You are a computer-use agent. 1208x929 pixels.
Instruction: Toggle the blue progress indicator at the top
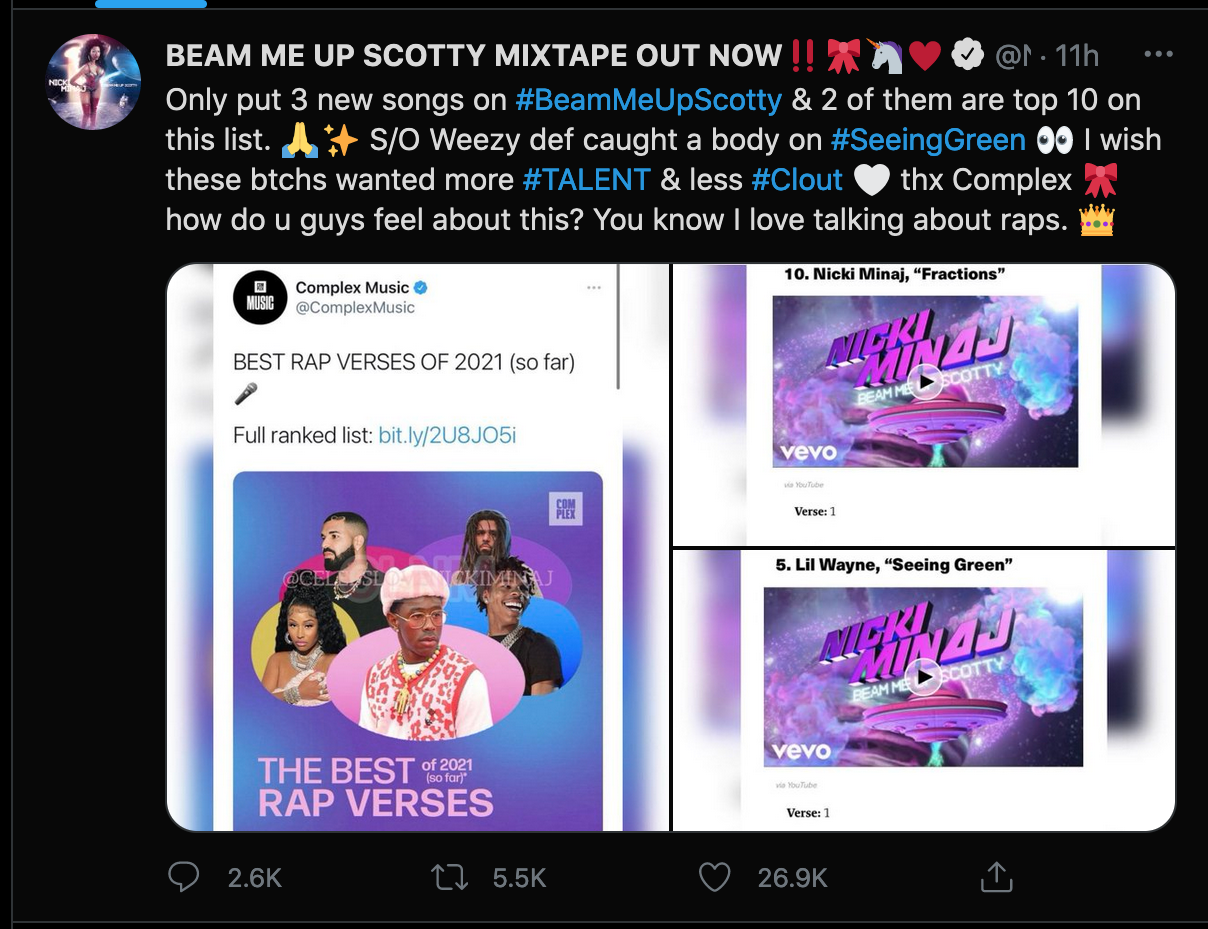(152, 4)
